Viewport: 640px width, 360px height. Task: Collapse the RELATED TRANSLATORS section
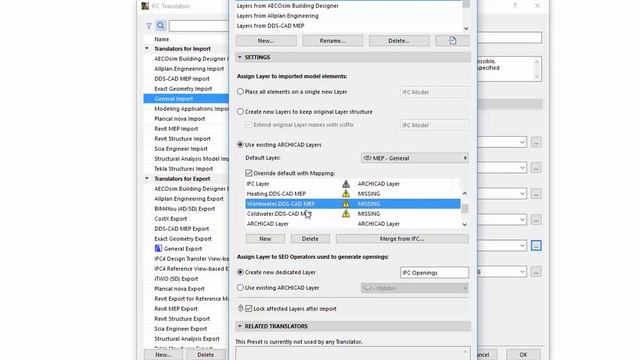click(x=240, y=326)
